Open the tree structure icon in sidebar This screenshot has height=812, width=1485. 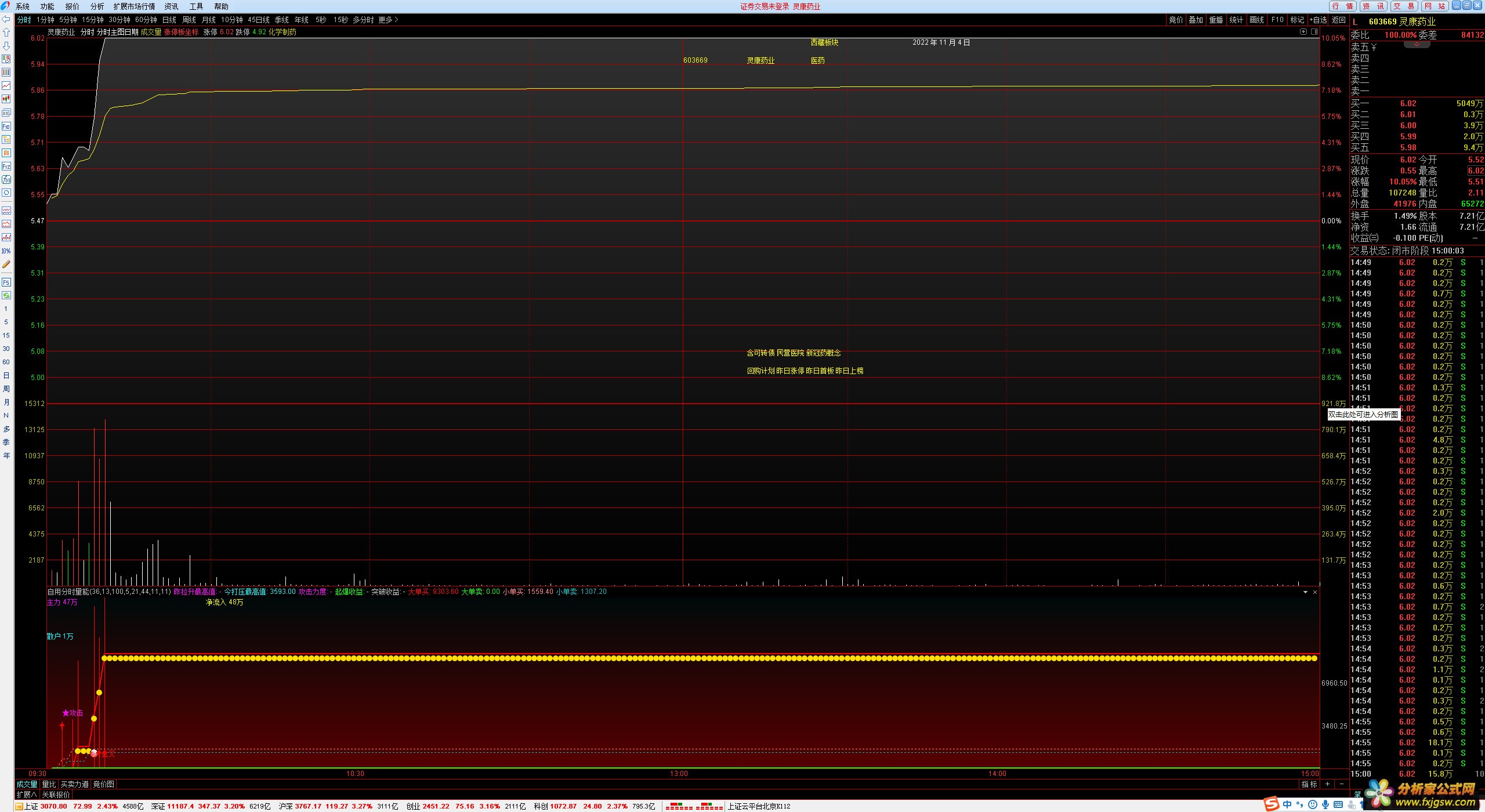coord(6,139)
